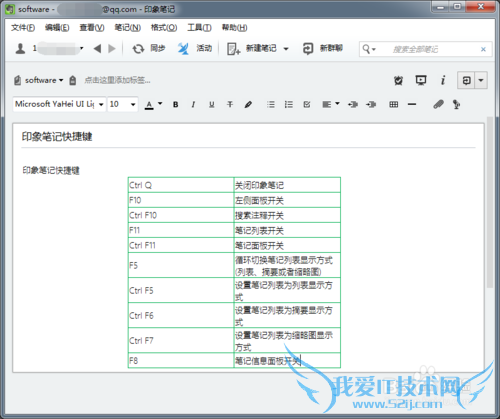Image resolution: width=500 pixels, height=419 pixels.
Task: Click the vertical scrollbar of the note
Action: click(x=489, y=202)
